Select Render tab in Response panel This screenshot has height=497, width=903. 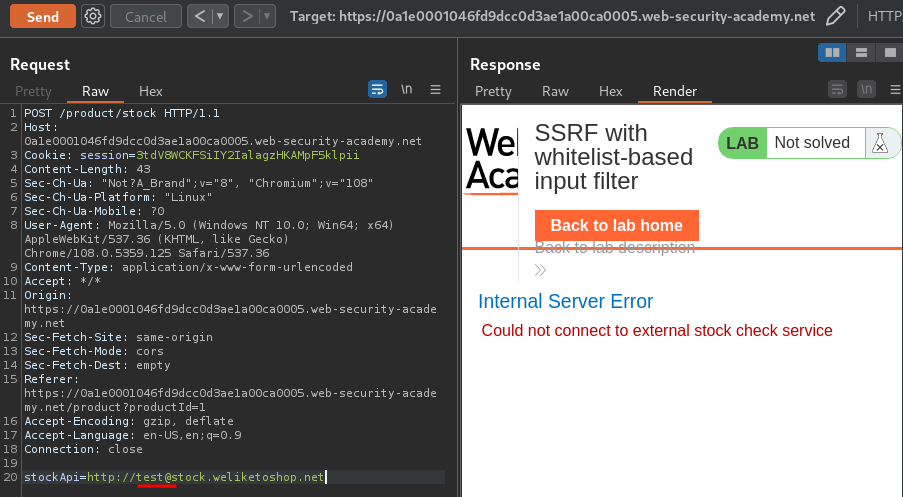pyautogui.click(x=675, y=91)
